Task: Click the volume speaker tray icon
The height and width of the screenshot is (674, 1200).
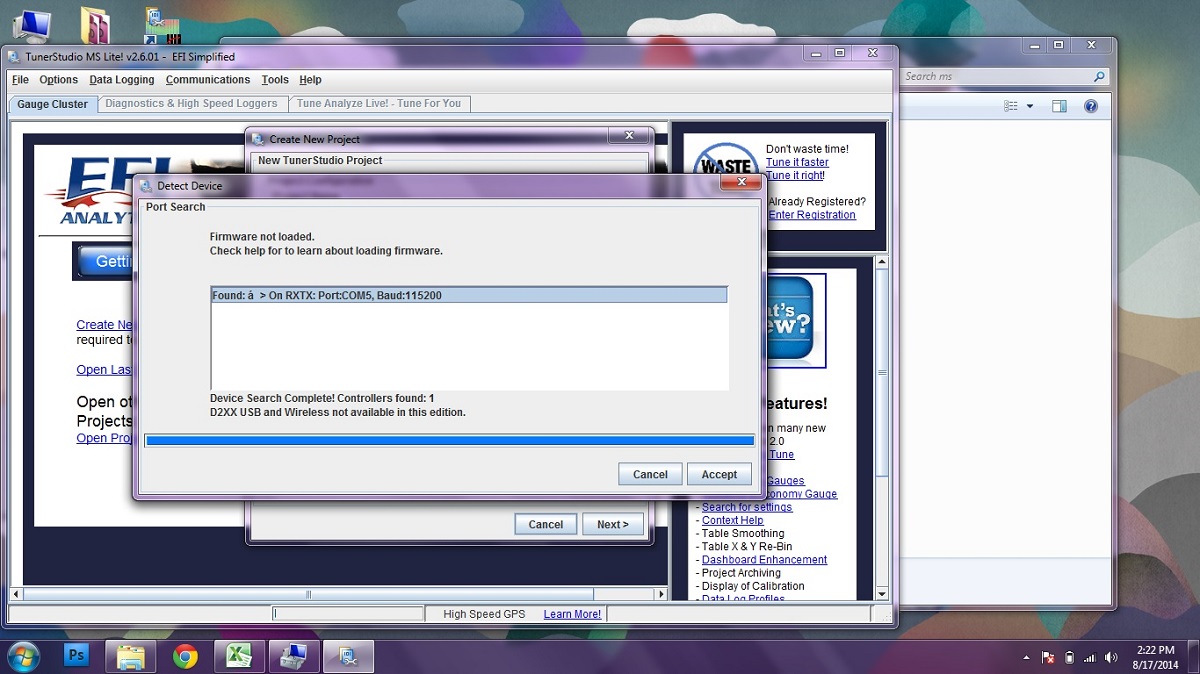Action: pos(1111,657)
